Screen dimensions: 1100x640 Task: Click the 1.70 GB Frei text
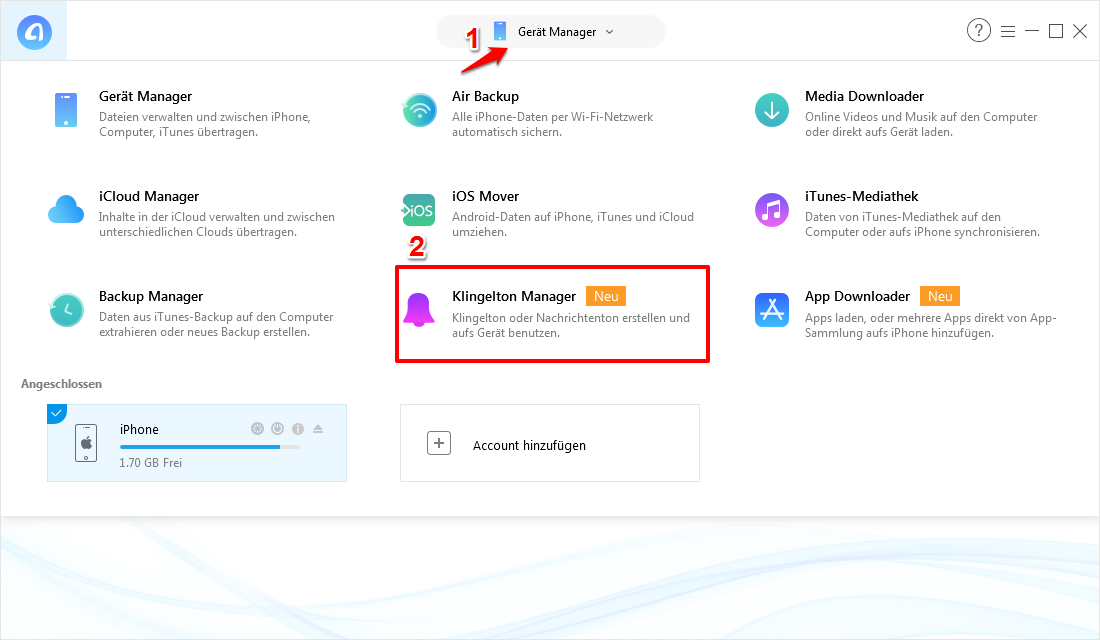tap(150, 462)
